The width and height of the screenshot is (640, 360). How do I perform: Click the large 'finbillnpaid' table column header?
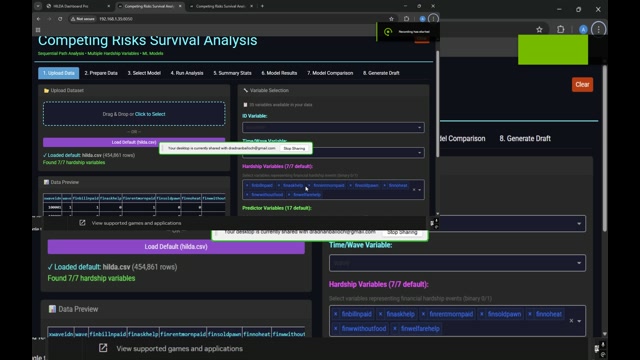coord(108,334)
